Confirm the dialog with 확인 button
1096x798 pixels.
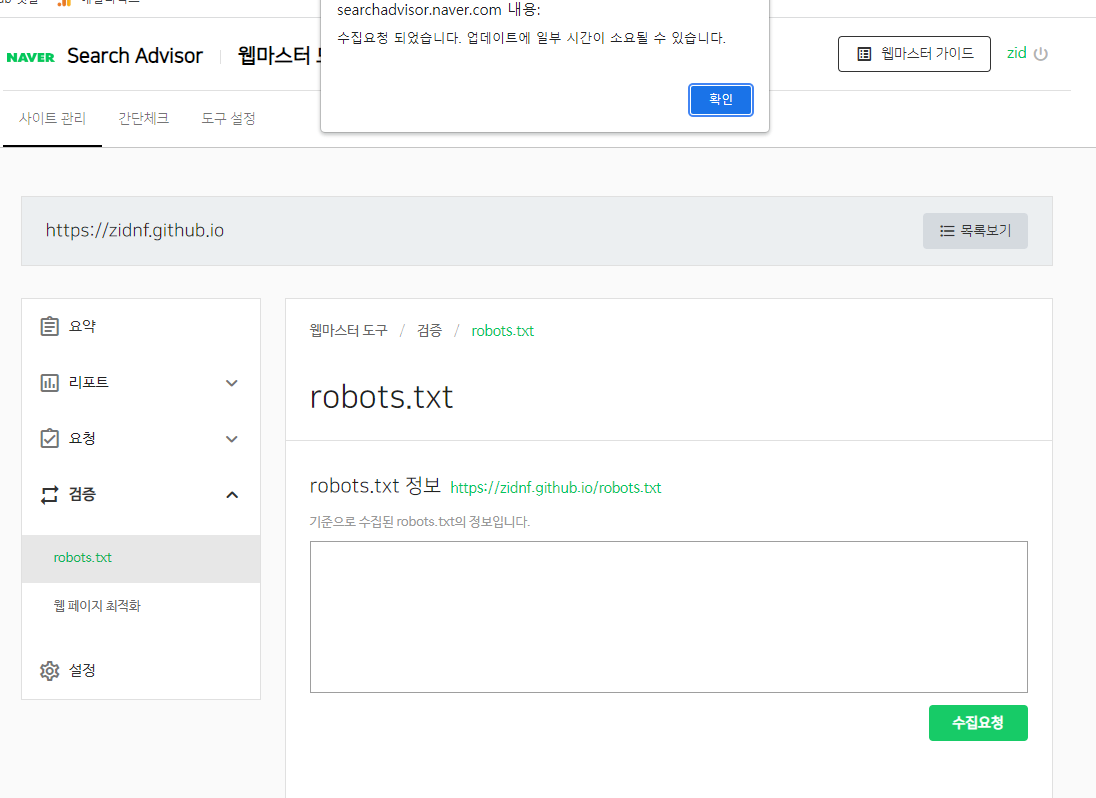click(720, 99)
